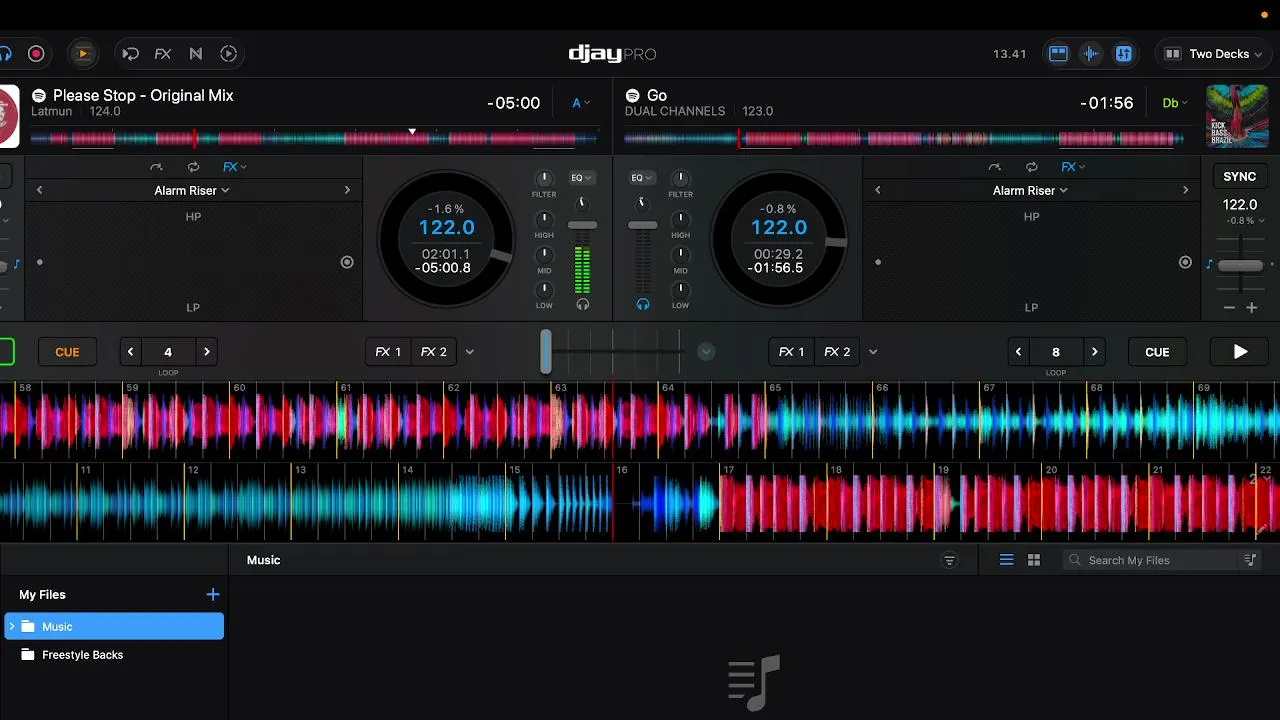Toggle the Automix play icon in top toolbar
Viewport: 1280px width, 720px height.
(x=83, y=54)
